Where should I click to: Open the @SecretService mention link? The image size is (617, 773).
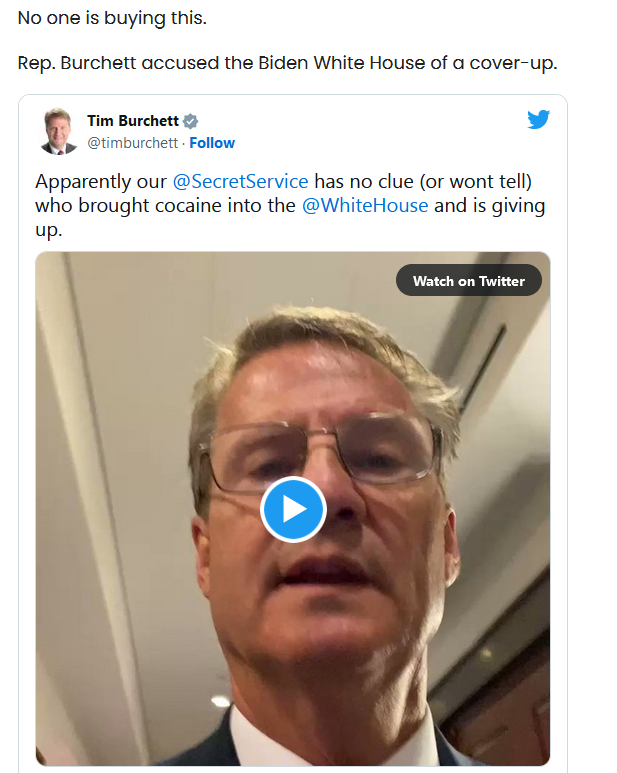240,181
